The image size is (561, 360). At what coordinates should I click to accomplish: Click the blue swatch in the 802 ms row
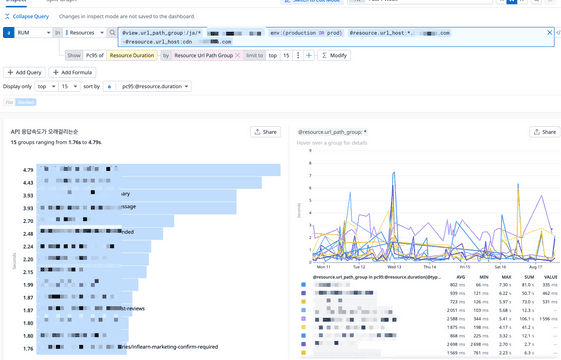point(303,285)
